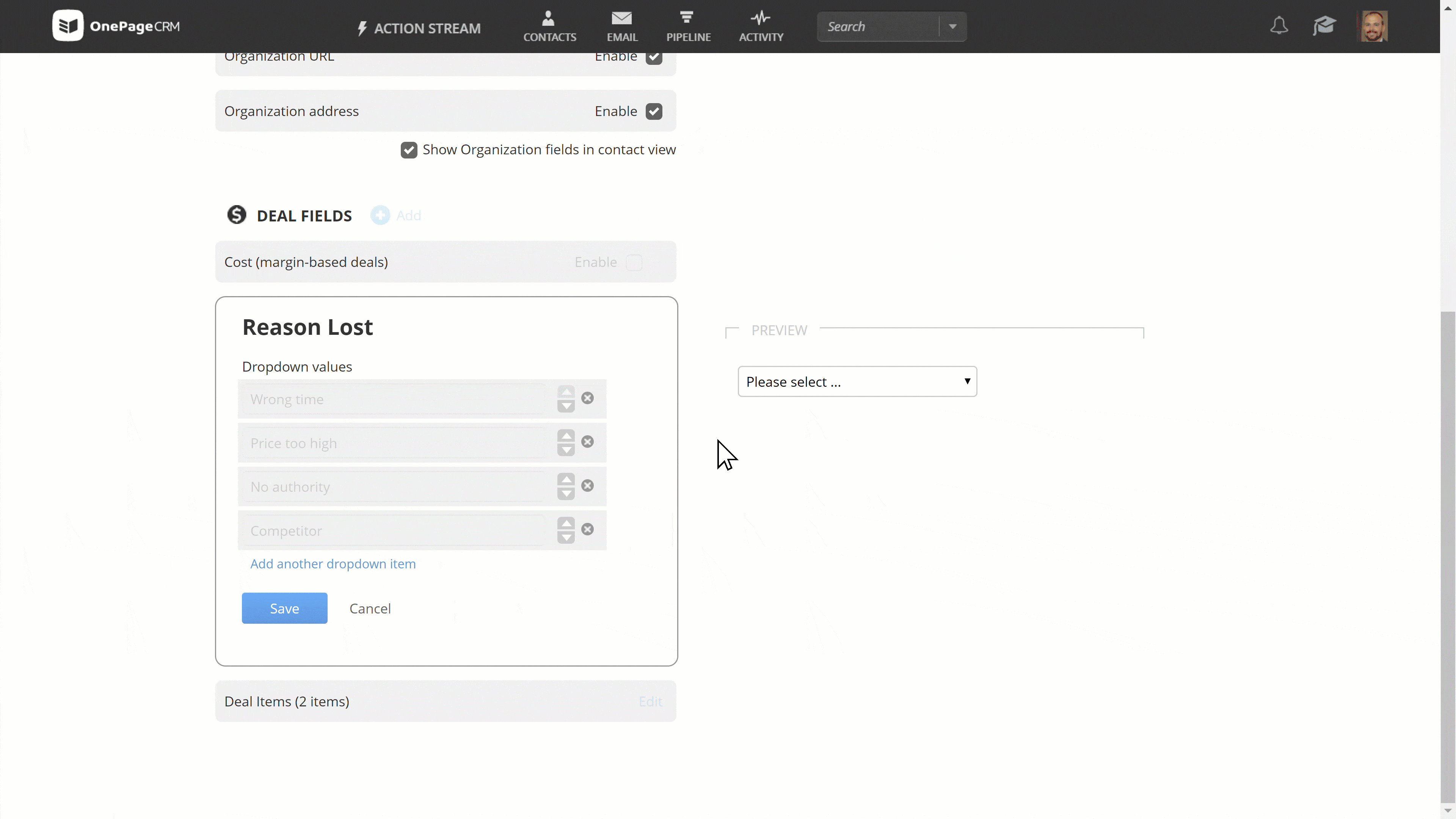
Task: Click the Competitor value field
Action: coord(394,531)
